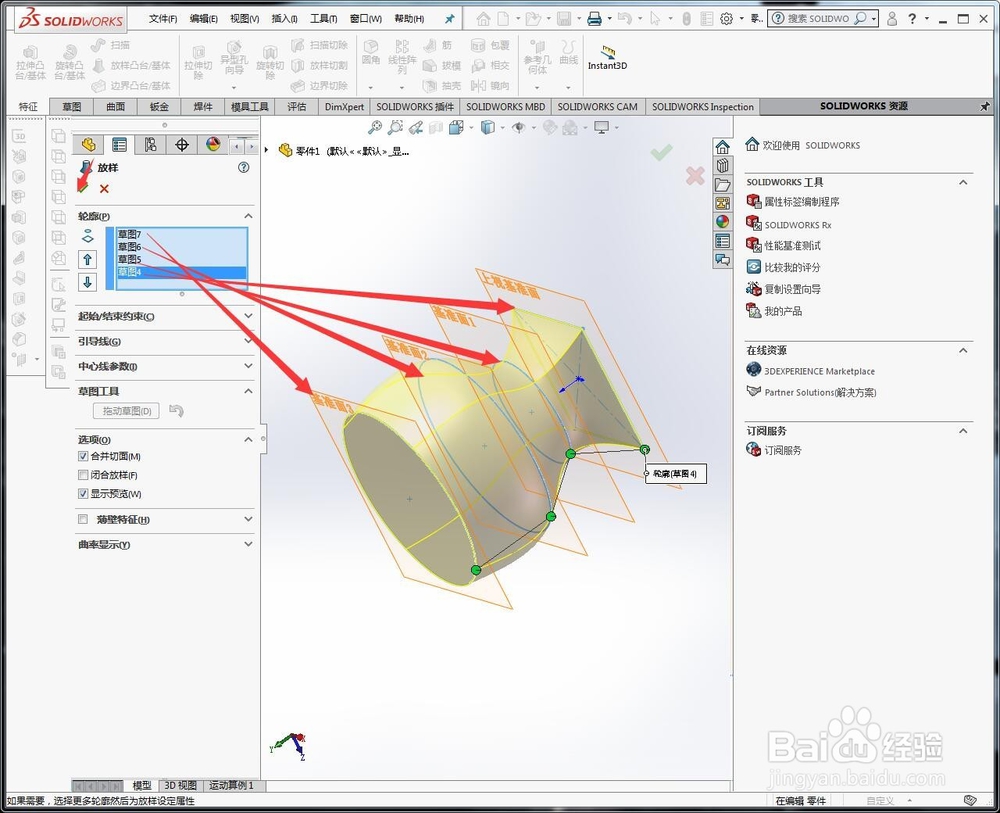Toggle the 显示预览(W) checkbox
This screenshot has width=1000, height=813.
point(83,494)
